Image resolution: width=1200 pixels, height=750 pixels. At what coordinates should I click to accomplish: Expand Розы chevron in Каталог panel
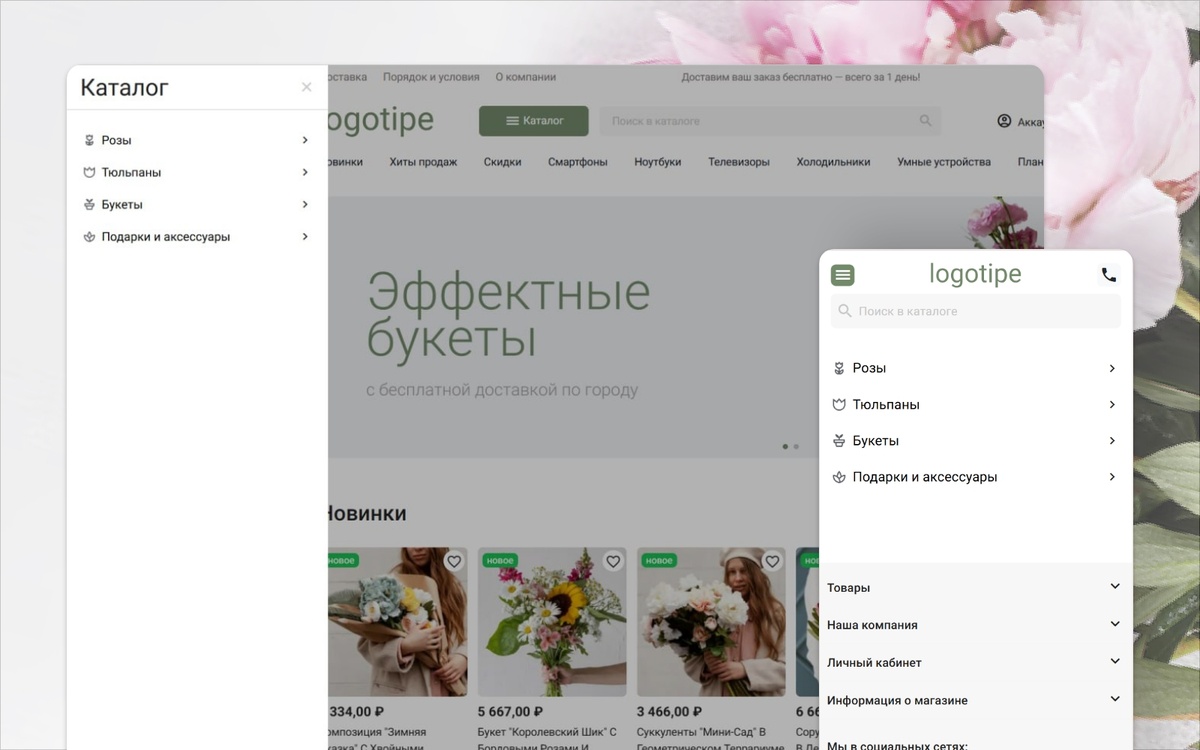(x=305, y=140)
